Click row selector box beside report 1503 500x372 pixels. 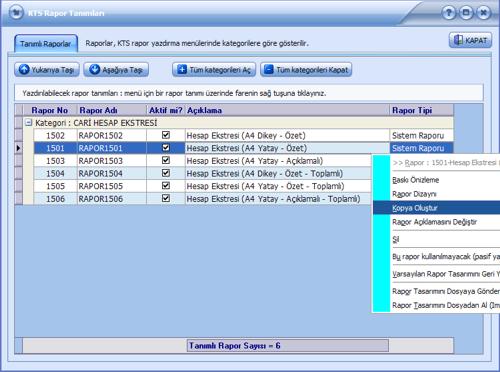[19, 161]
